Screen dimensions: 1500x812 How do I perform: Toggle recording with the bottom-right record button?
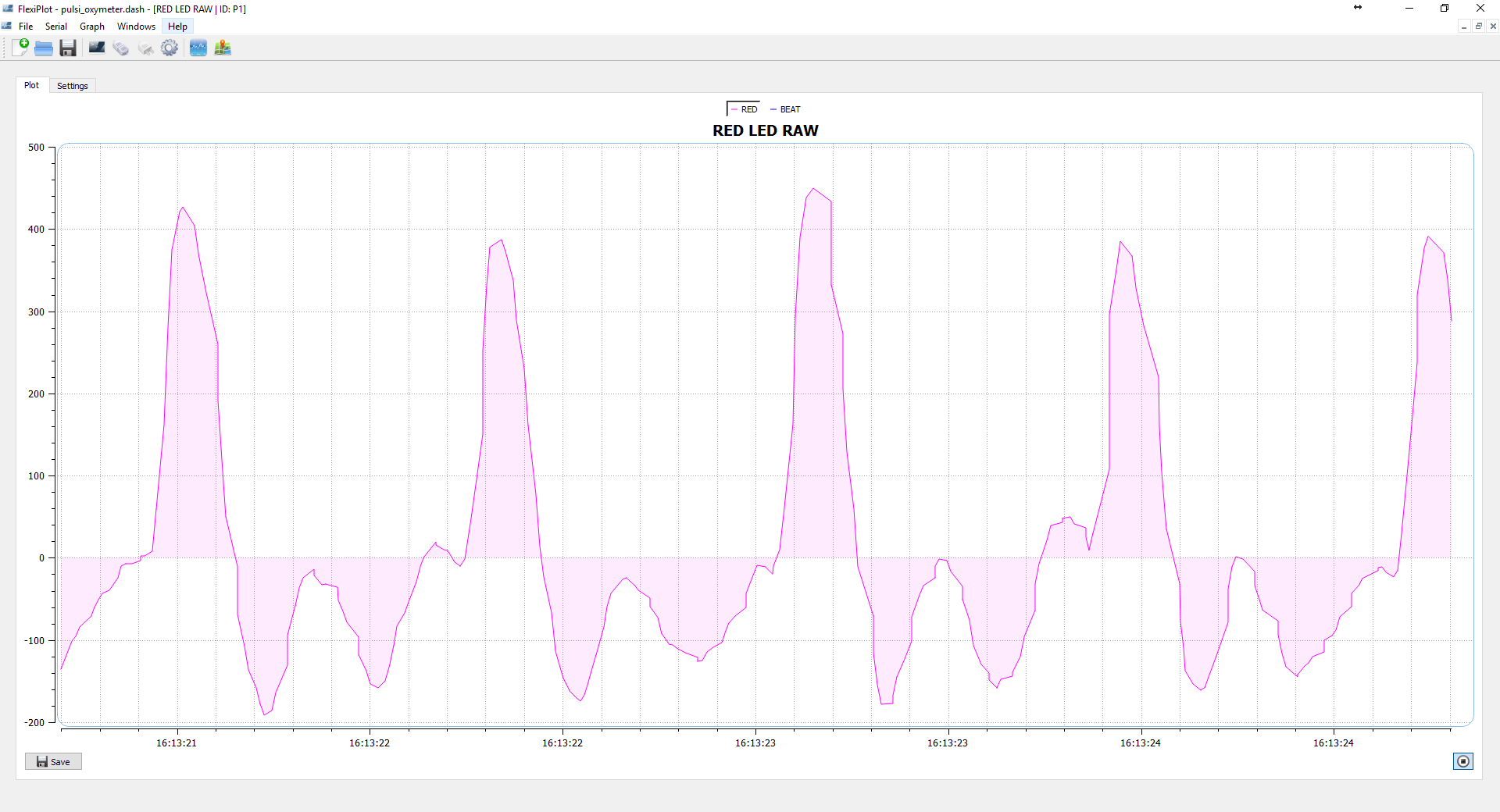[x=1464, y=761]
